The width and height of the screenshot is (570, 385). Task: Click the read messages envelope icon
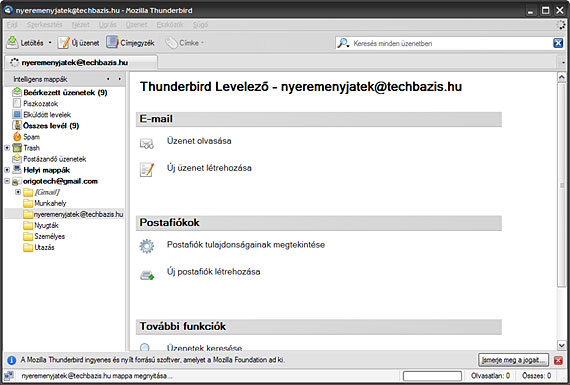(x=147, y=144)
